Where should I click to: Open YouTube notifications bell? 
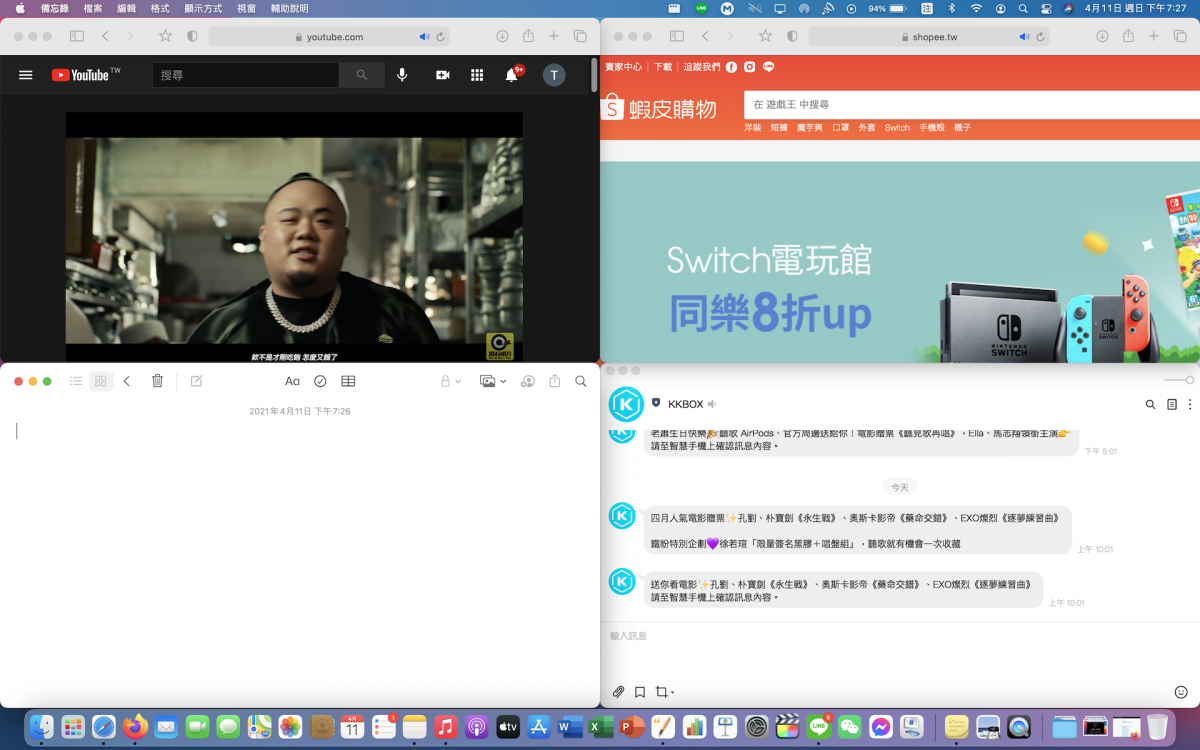point(512,75)
